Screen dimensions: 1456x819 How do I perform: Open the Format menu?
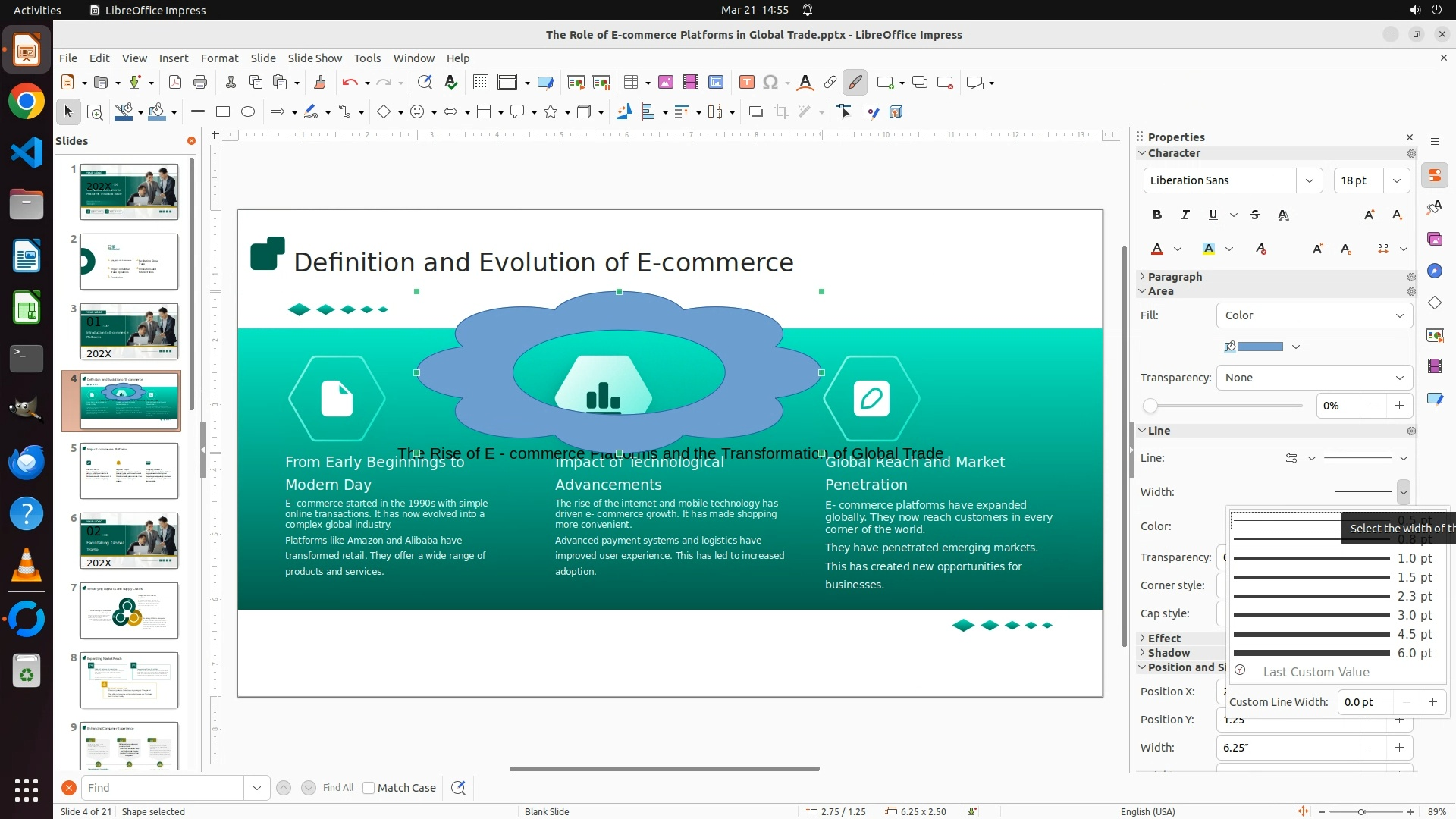pos(219,58)
